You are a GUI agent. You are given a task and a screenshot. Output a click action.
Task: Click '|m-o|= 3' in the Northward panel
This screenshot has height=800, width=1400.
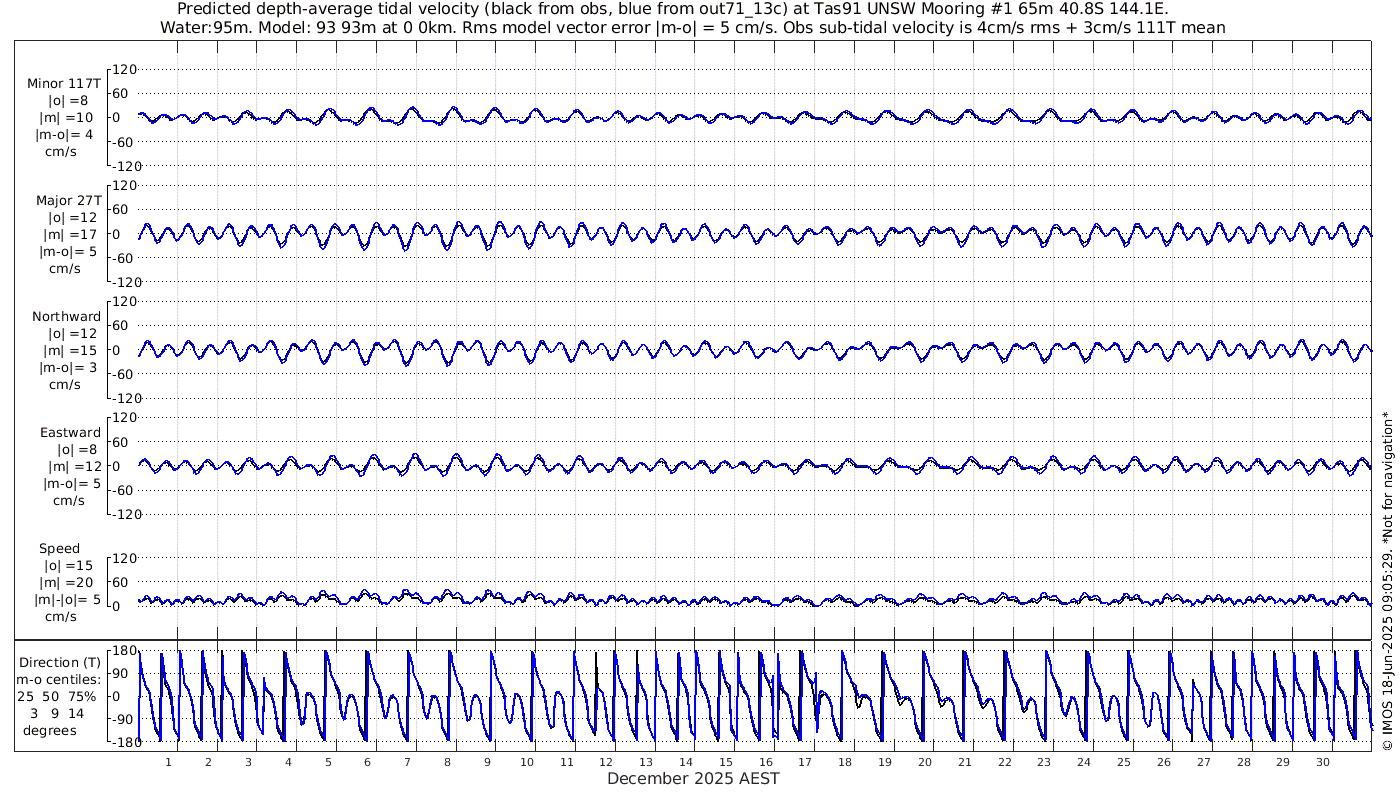[x=68, y=367]
